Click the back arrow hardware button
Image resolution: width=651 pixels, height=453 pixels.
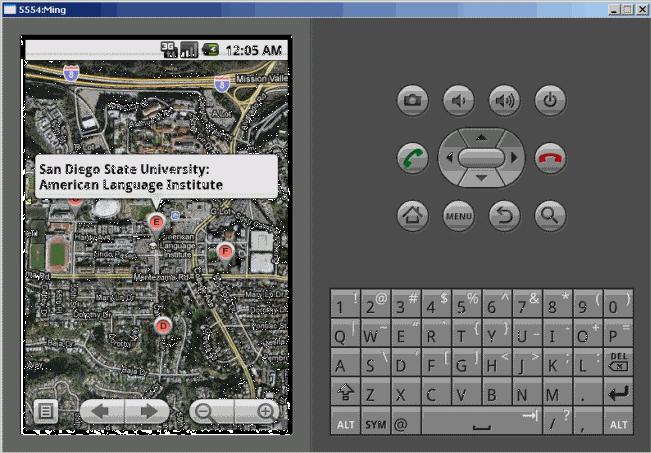coord(504,216)
